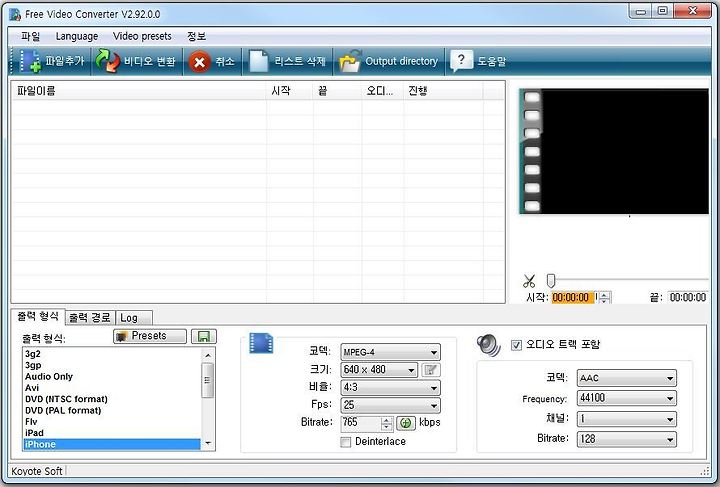
Task: Click the 시작 column header
Action: (x=290, y=91)
